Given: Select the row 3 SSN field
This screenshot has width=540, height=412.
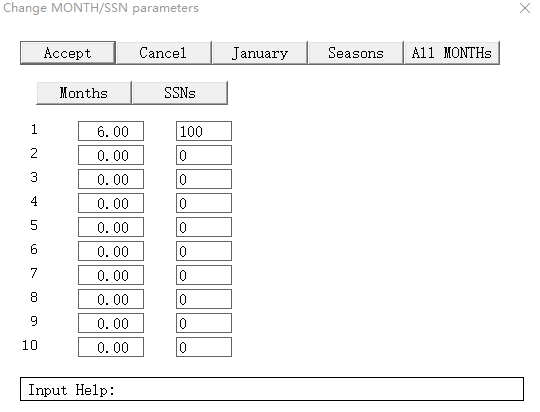Looking at the screenshot, I should [204, 179].
